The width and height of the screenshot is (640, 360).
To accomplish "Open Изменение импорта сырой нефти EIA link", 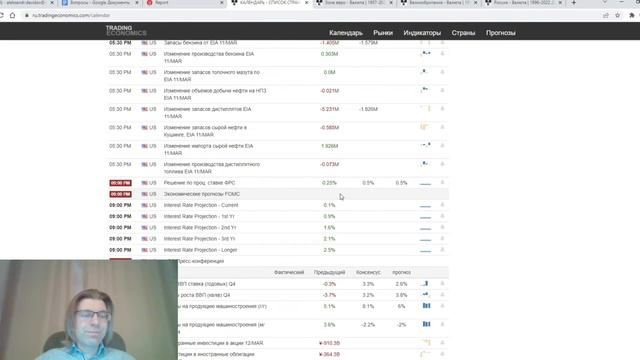I will coord(208,149).
